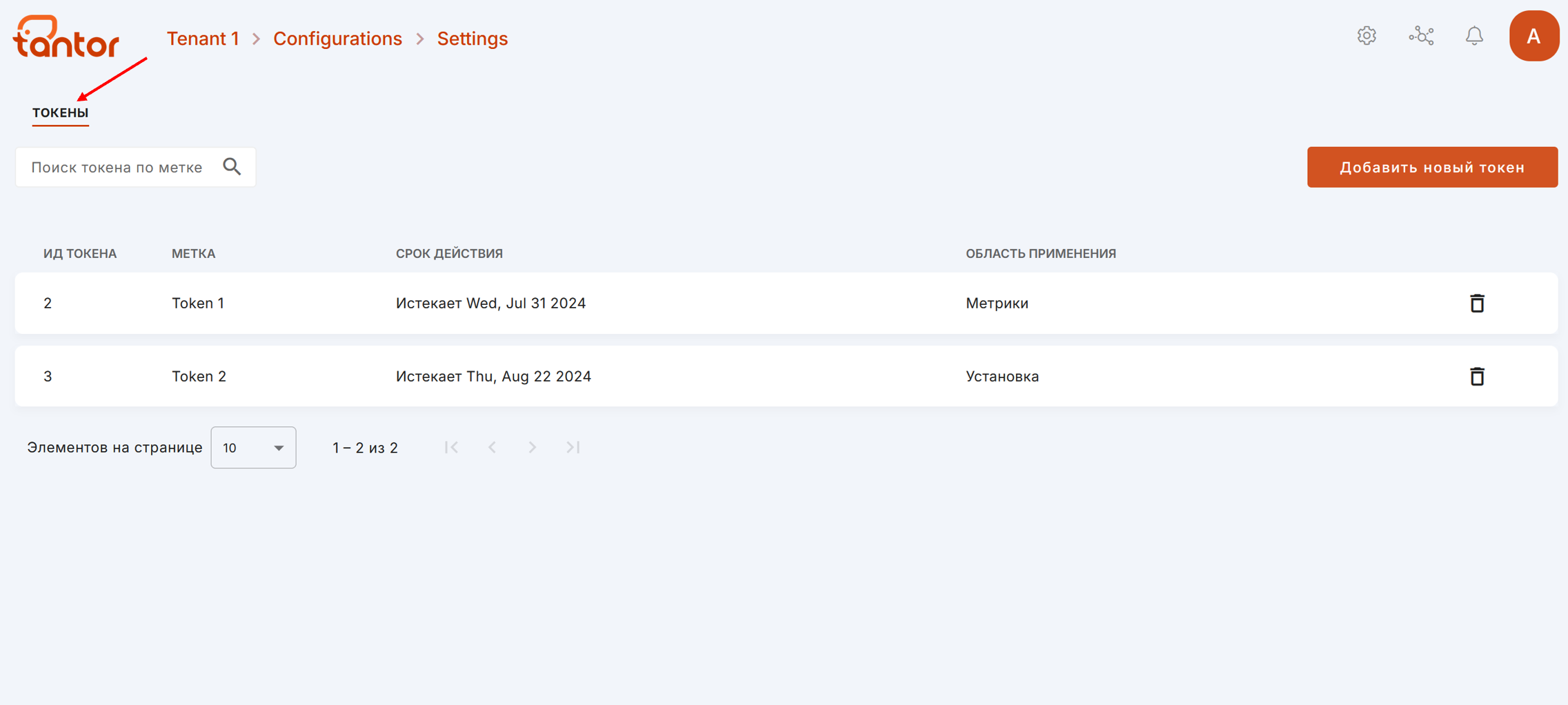Open the notifications bell
Image resolution: width=1568 pixels, height=705 pixels.
tap(1474, 36)
